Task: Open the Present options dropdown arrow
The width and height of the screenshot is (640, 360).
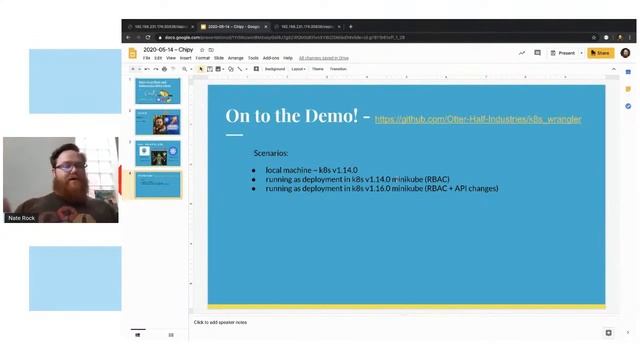Action: point(581,53)
